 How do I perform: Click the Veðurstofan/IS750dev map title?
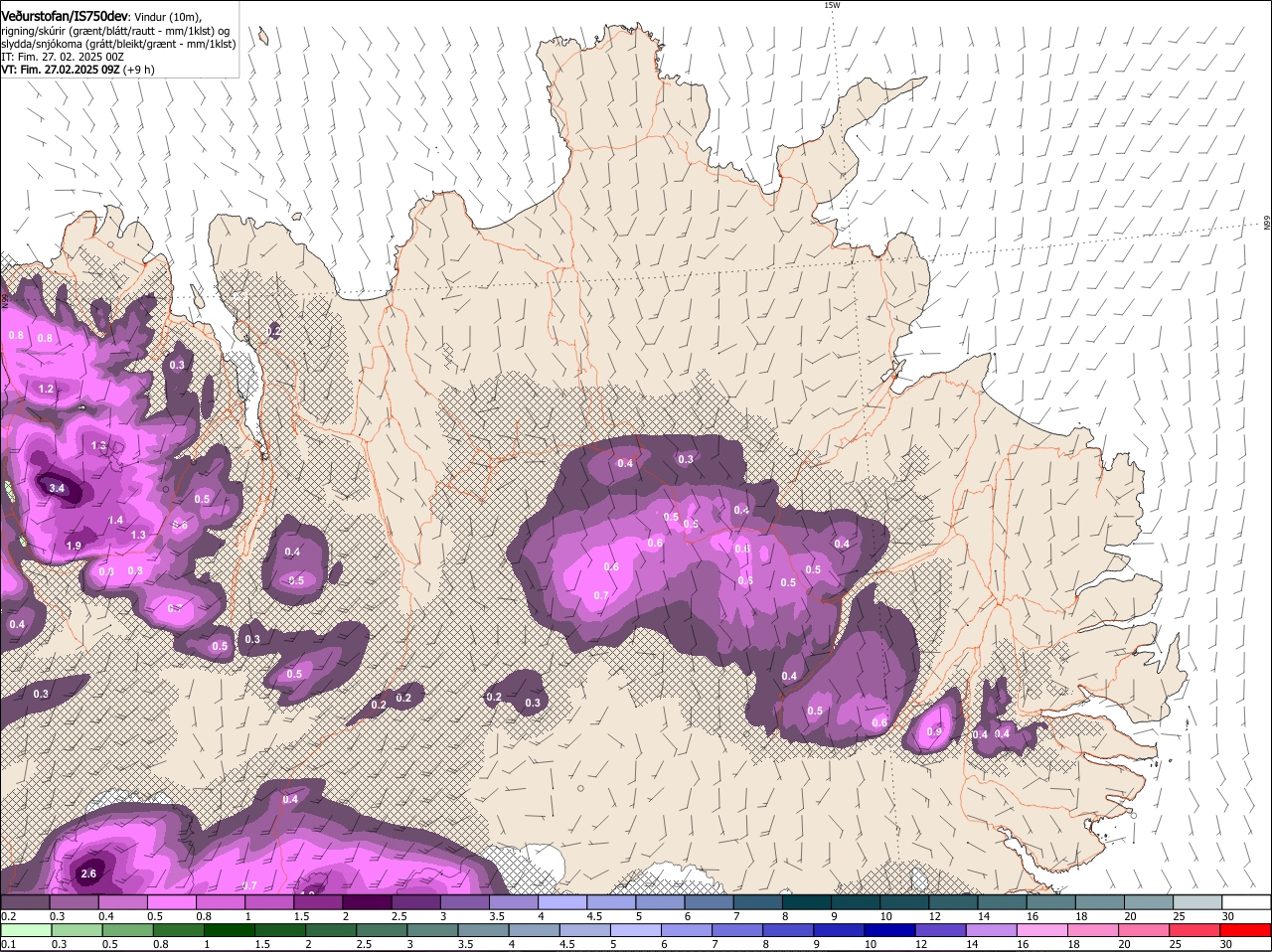pos(65,16)
